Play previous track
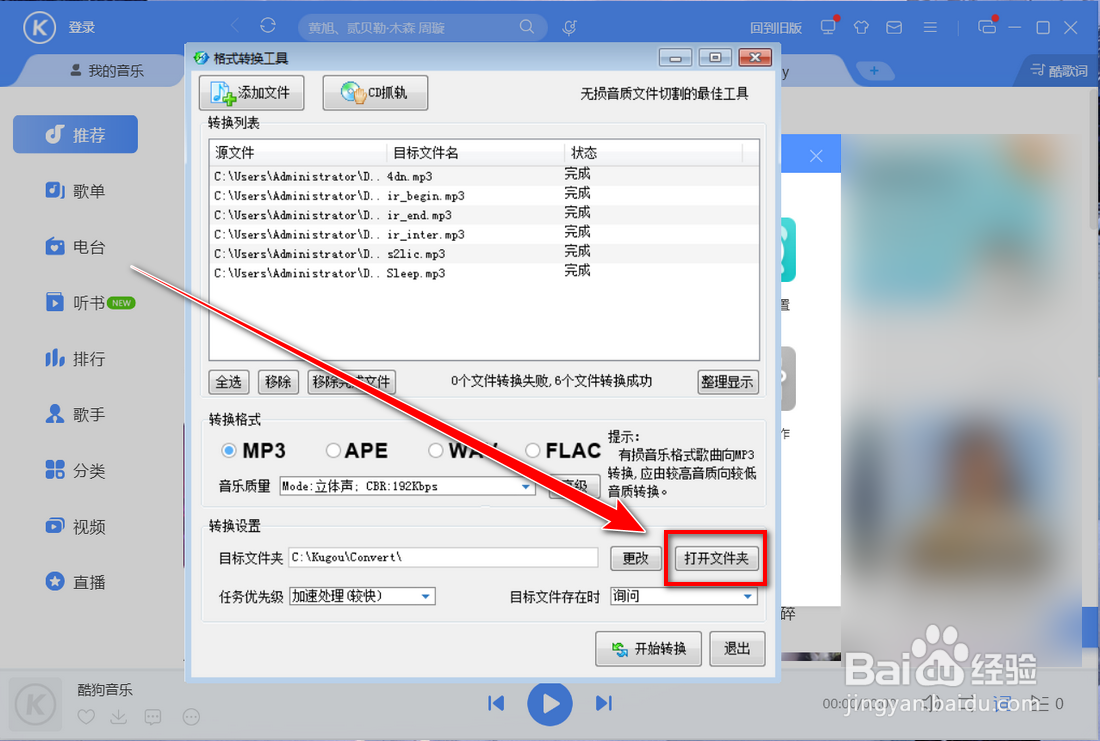 (496, 703)
